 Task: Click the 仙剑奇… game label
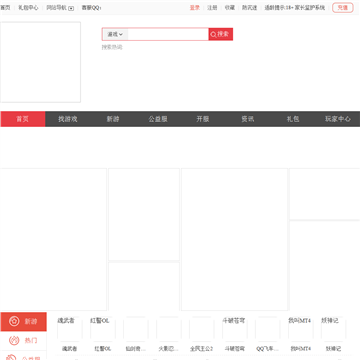136,349
